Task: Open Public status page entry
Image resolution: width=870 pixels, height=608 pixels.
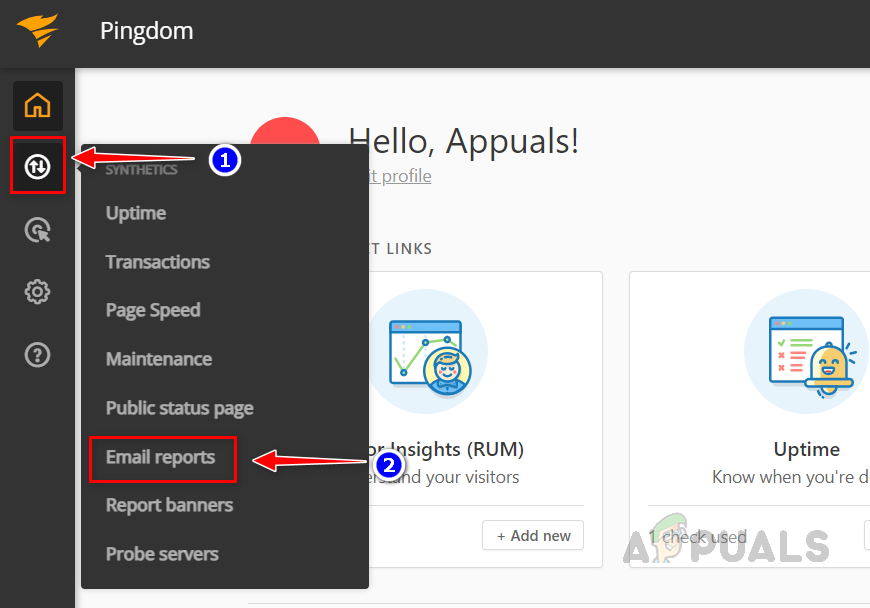Action: pyautogui.click(x=180, y=408)
